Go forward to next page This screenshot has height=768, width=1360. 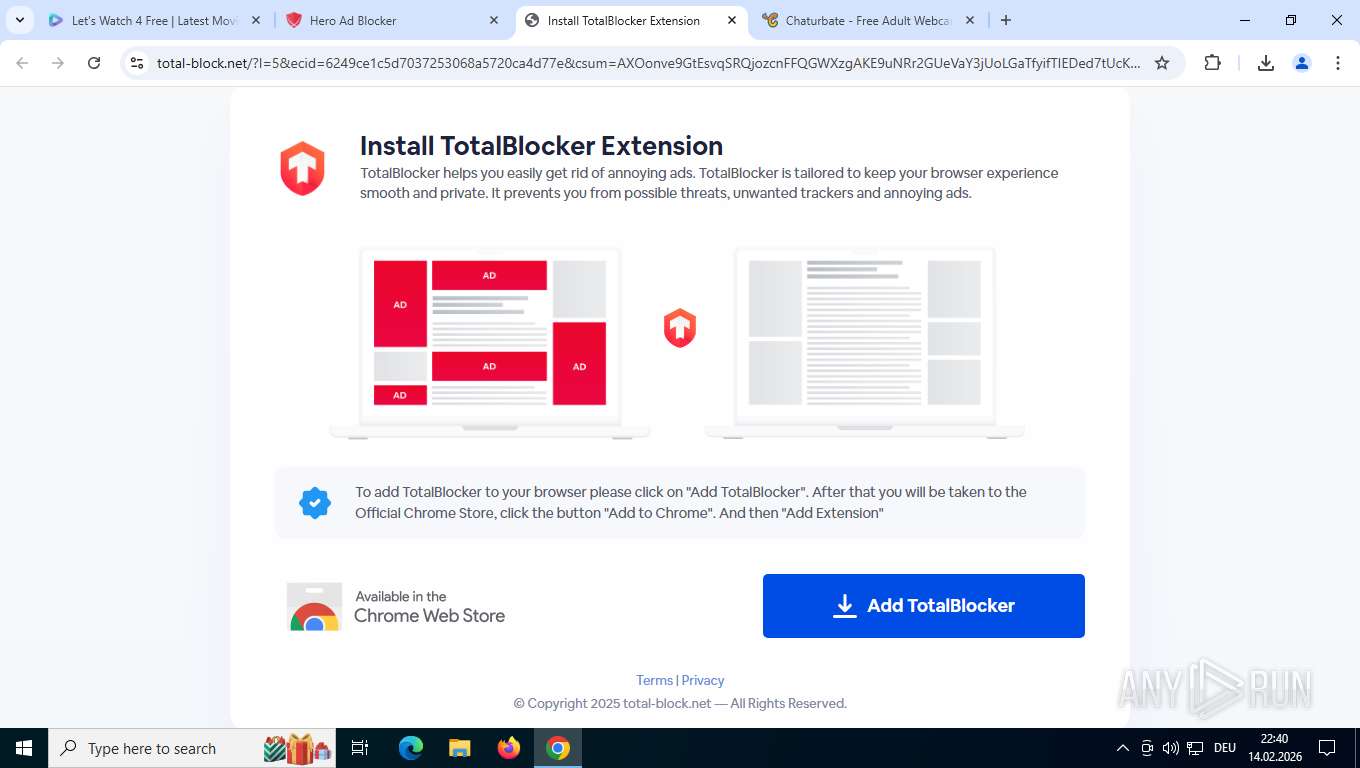(58, 63)
